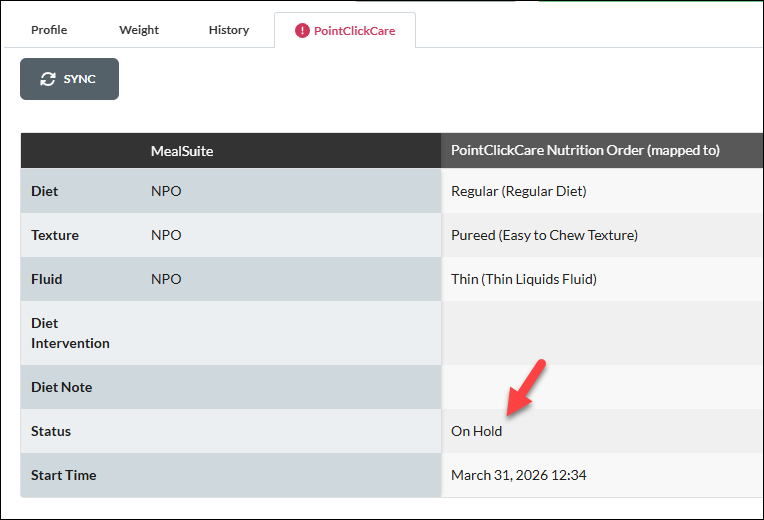Select NPO value in Diet row
764x520 pixels.
[166, 191]
